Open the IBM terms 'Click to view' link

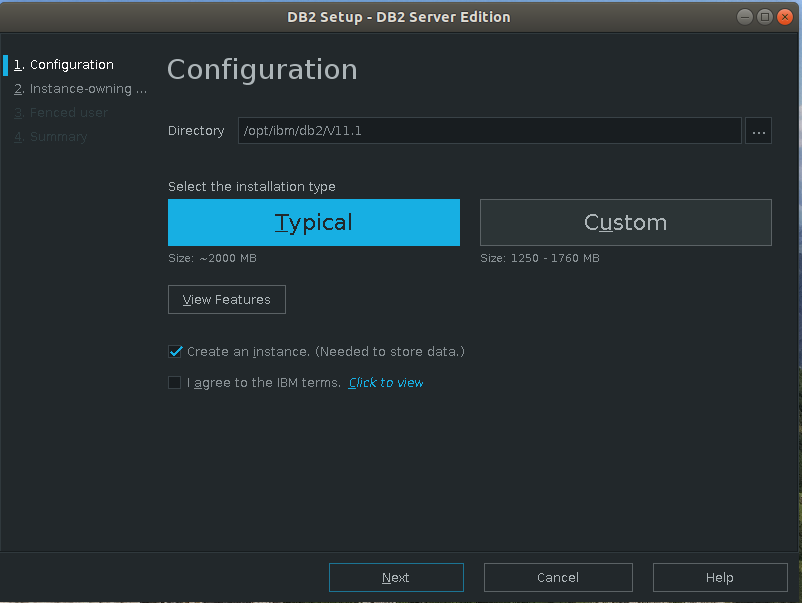[386, 383]
